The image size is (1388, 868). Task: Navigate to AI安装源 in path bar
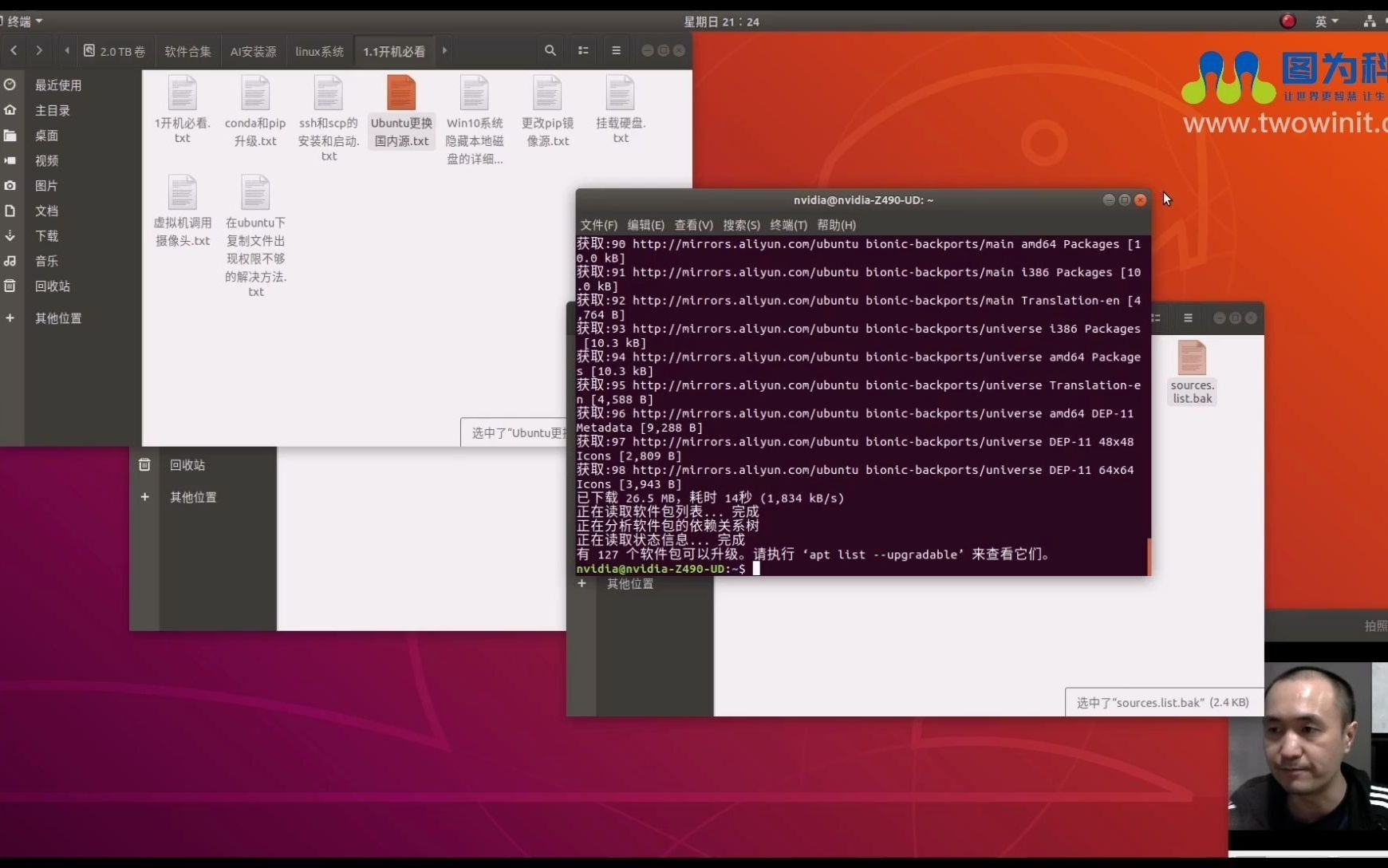tap(253, 51)
